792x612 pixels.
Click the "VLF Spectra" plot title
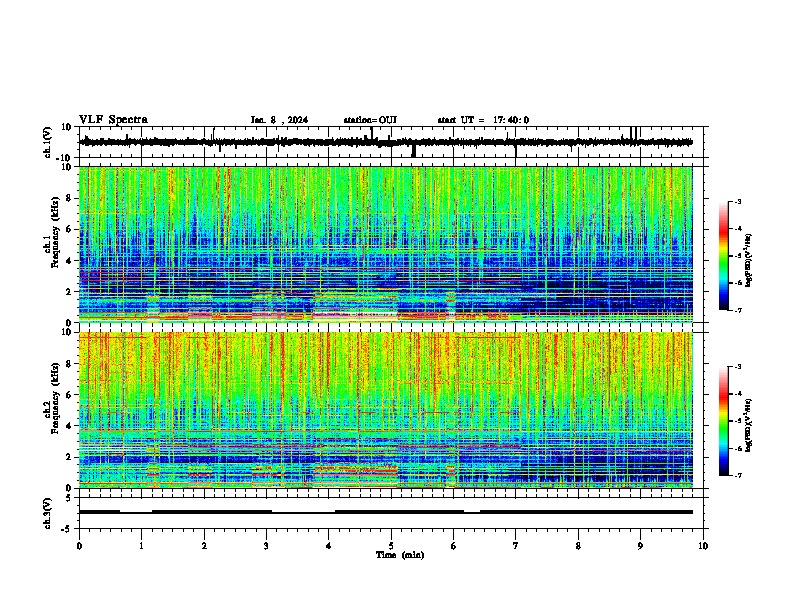113,120
